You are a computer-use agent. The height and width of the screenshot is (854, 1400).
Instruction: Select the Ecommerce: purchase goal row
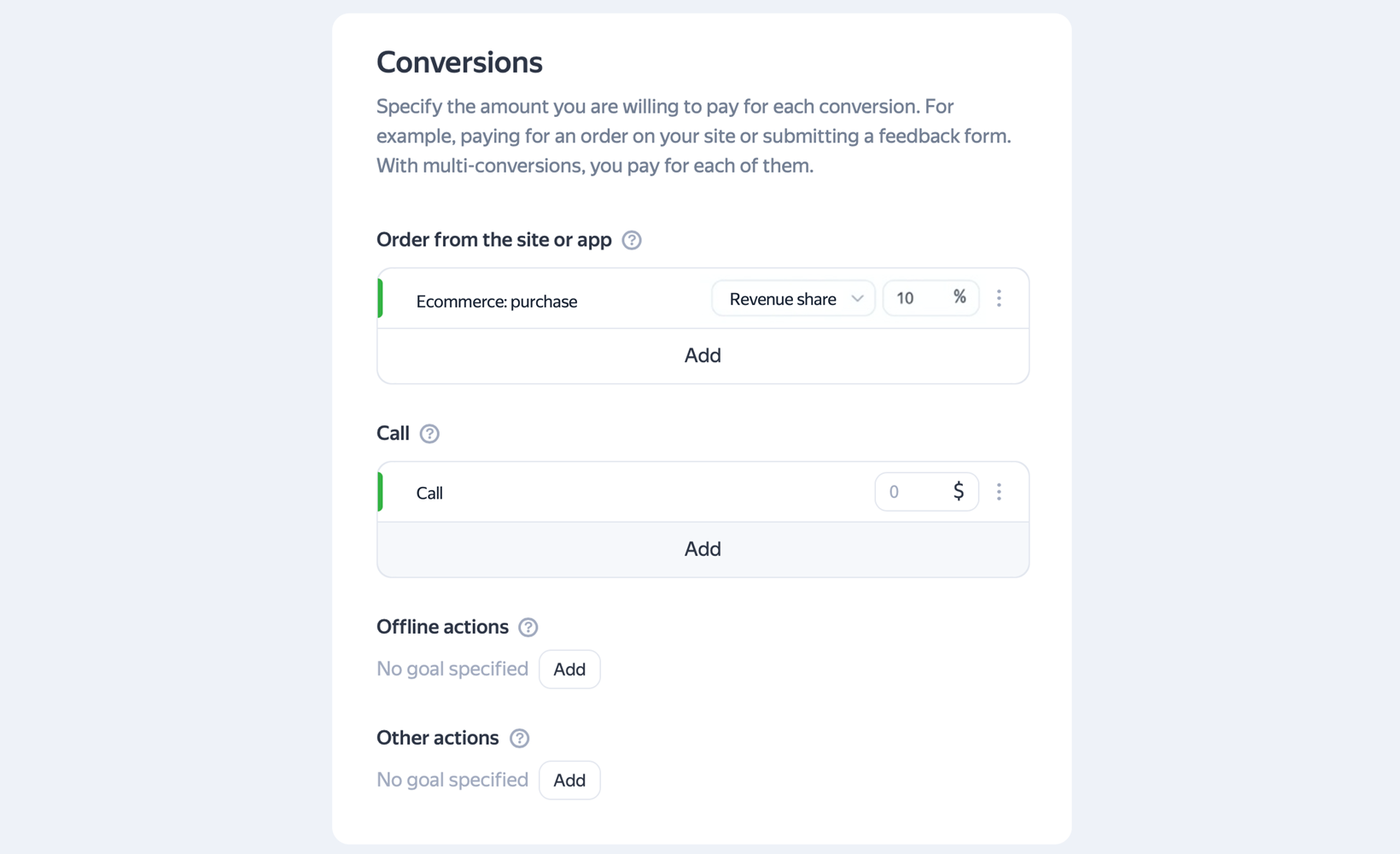(497, 301)
